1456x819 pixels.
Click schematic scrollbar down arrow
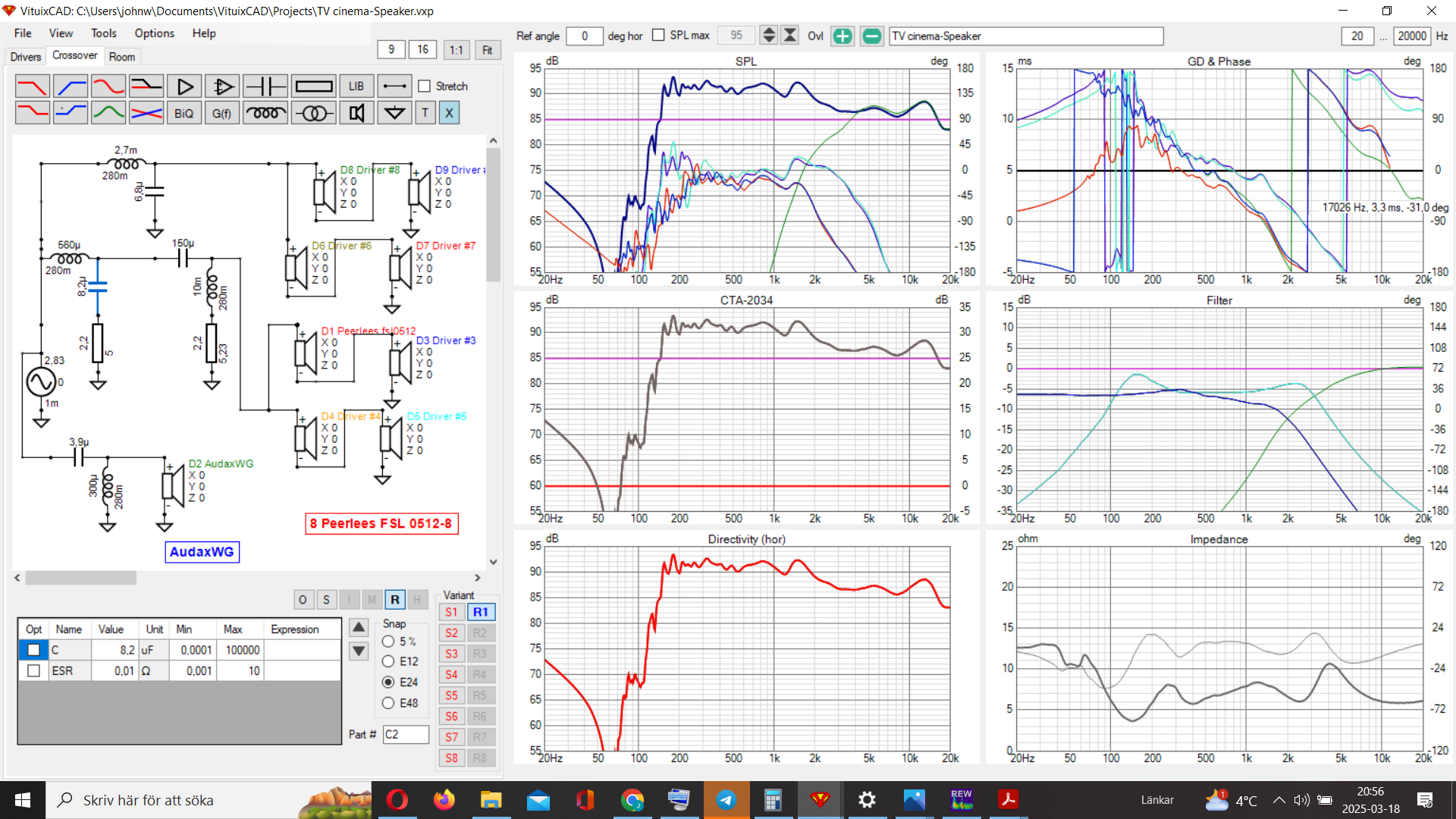click(493, 562)
